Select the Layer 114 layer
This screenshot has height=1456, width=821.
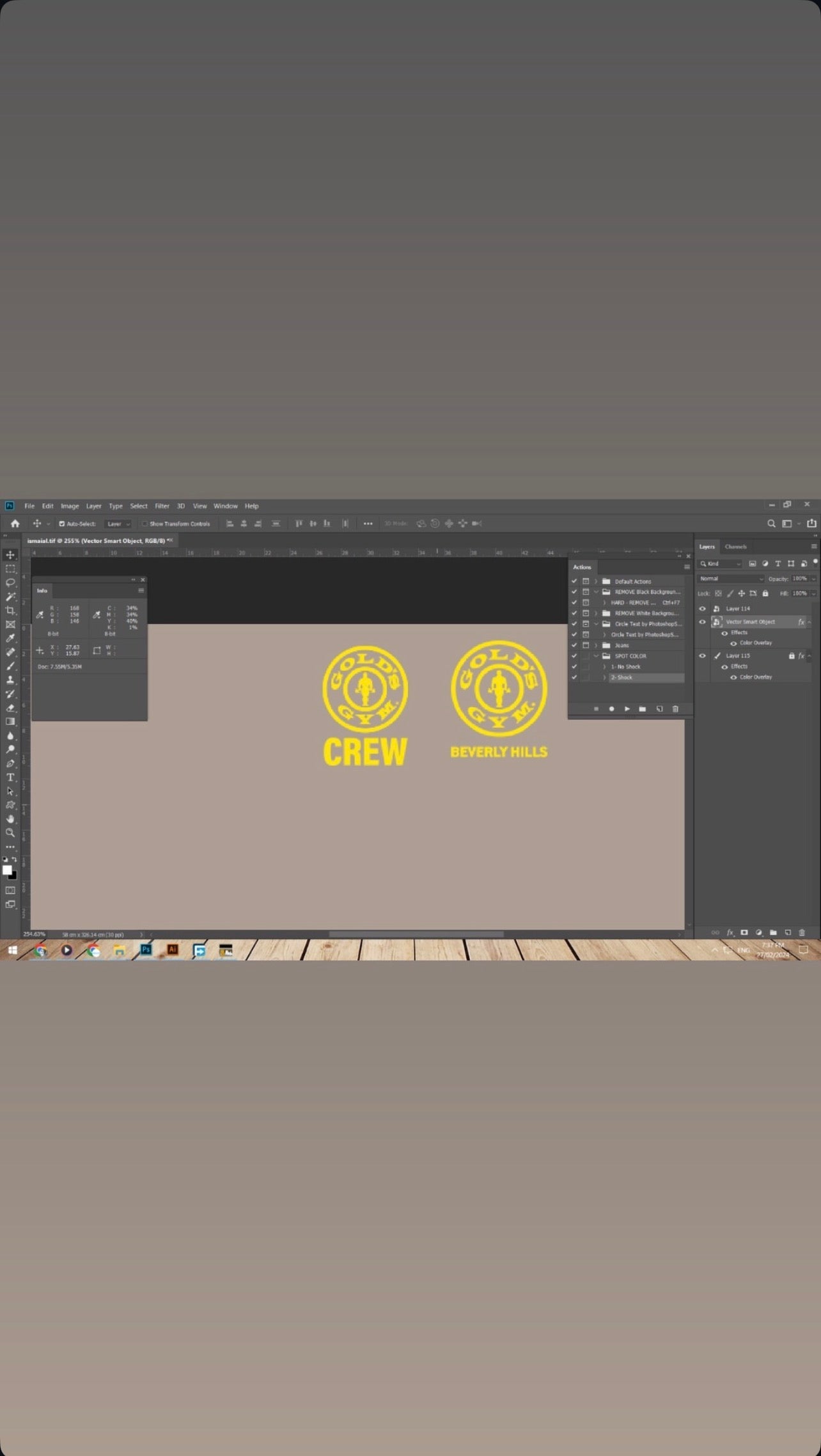pyautogui.click(x=738, y=609)
